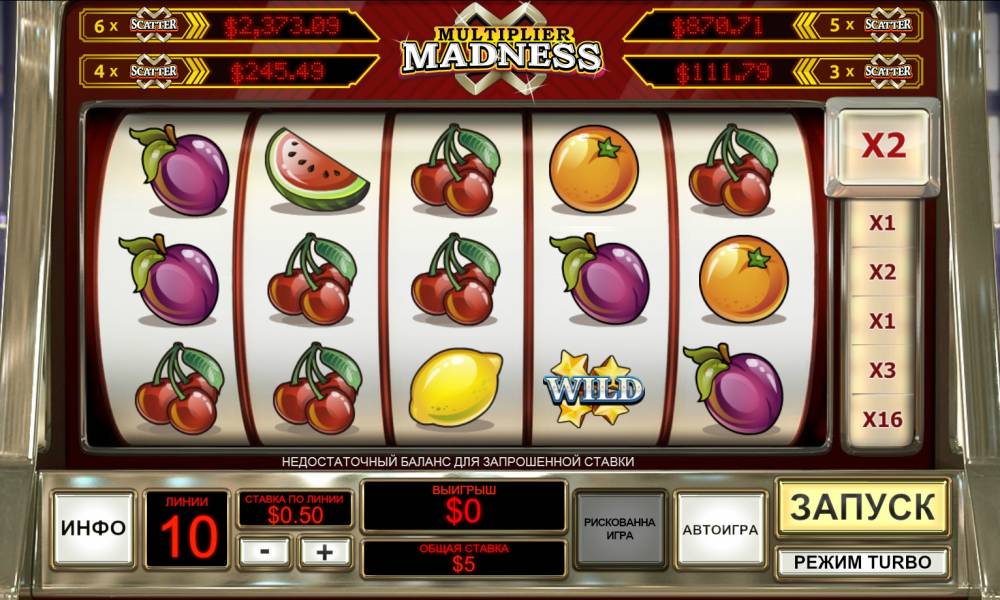
Task: Click the yellow lemon symbol
Action: [455, 388]
